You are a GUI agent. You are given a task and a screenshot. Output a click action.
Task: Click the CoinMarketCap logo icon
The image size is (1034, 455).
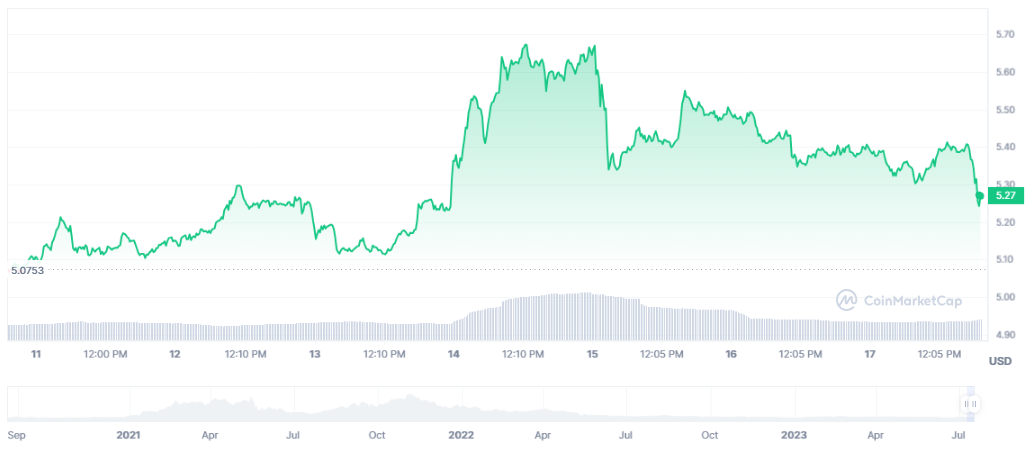(846, 298)
